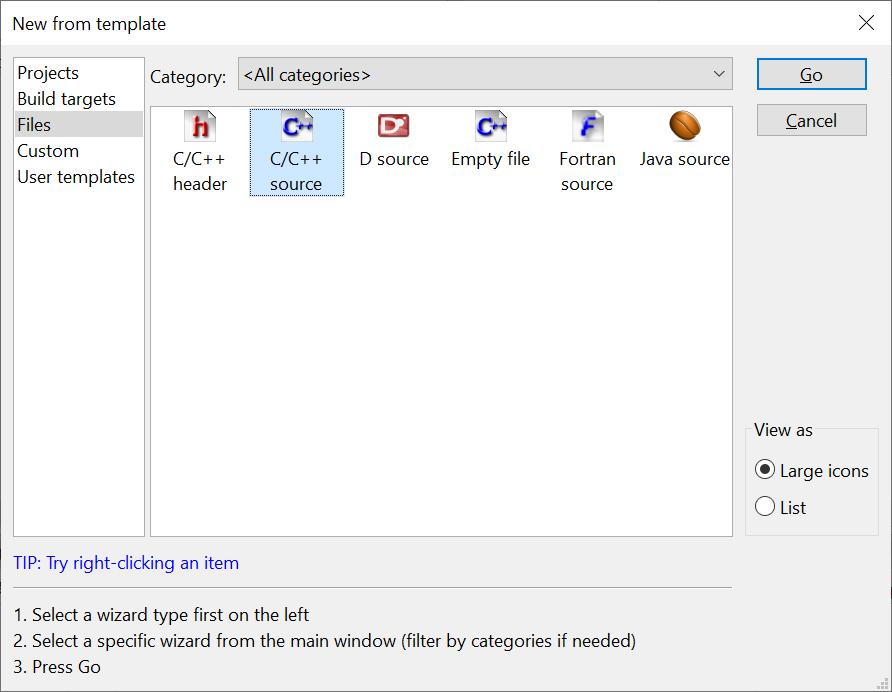Image resolution: width=892 pixels, height=692 pixels.
Task: Switch to List view mode
Action: [x=766, y=507]
